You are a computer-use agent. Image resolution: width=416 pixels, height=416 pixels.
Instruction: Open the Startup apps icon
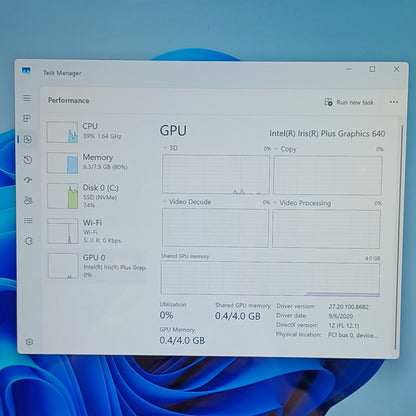[x=28, y=180]
